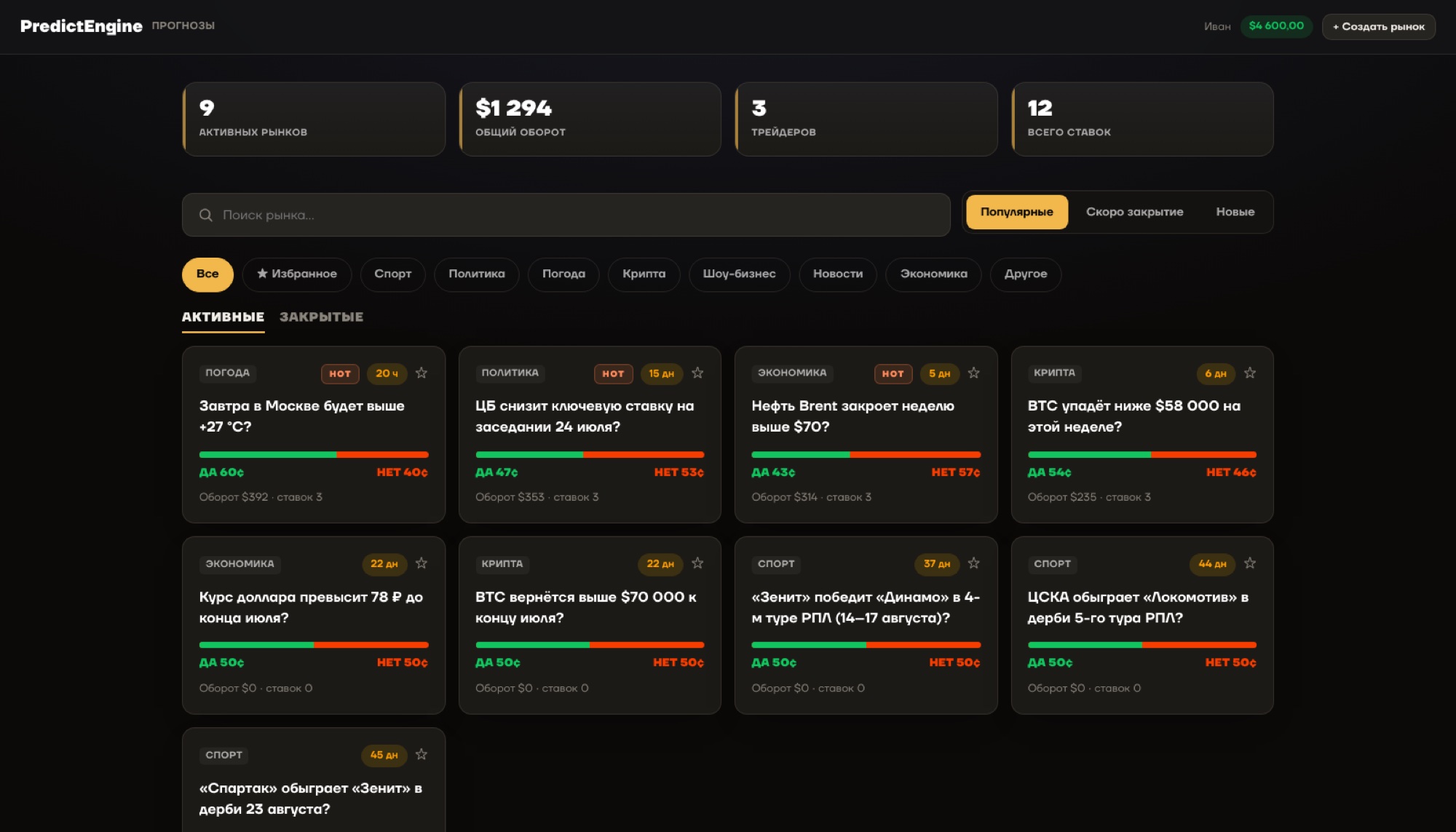Filter markets by Шоу-бизнес category
Screen dimensions: 1456x832
click(739, 274)
